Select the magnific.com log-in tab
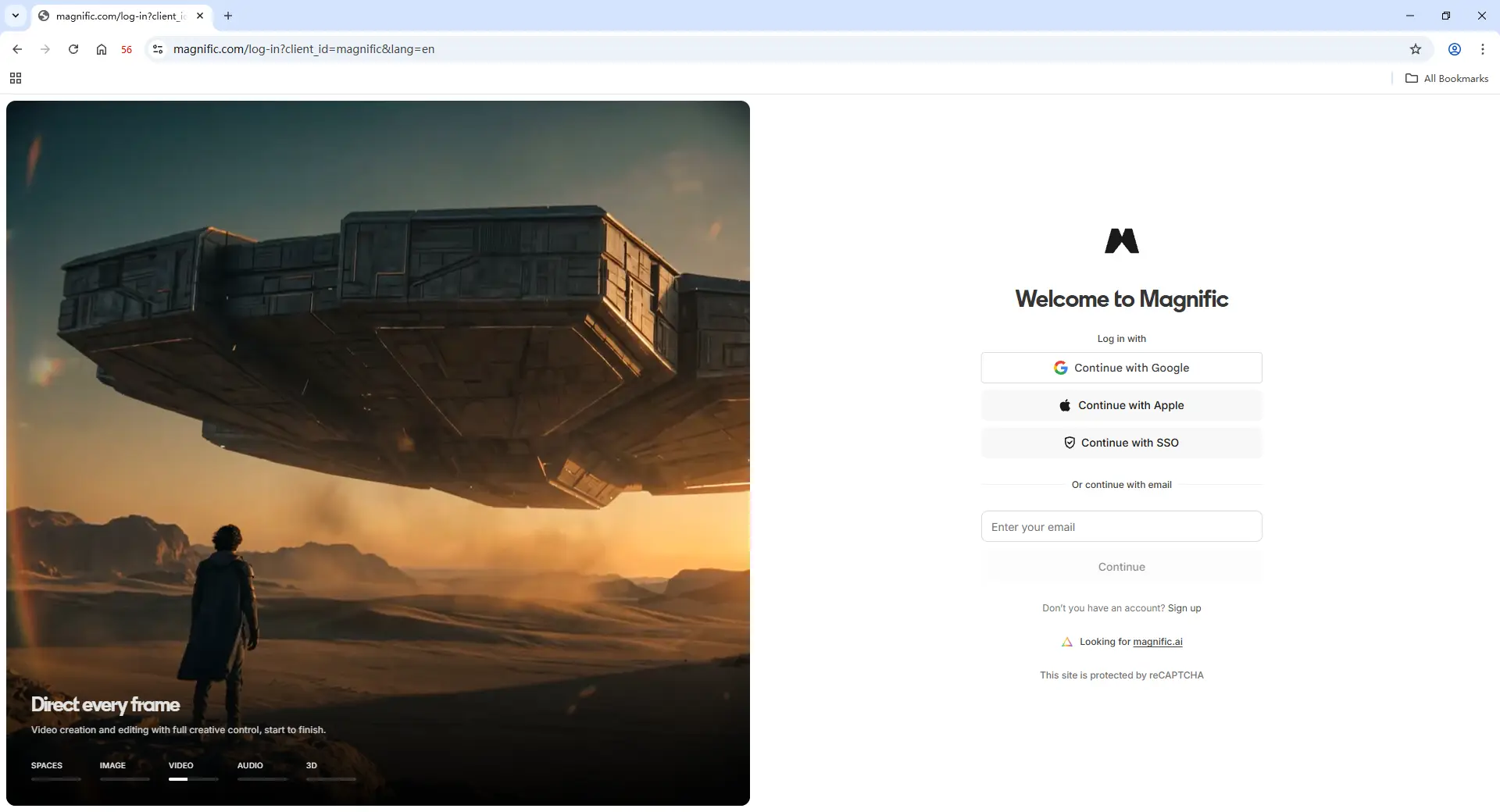 click(121, 16)
